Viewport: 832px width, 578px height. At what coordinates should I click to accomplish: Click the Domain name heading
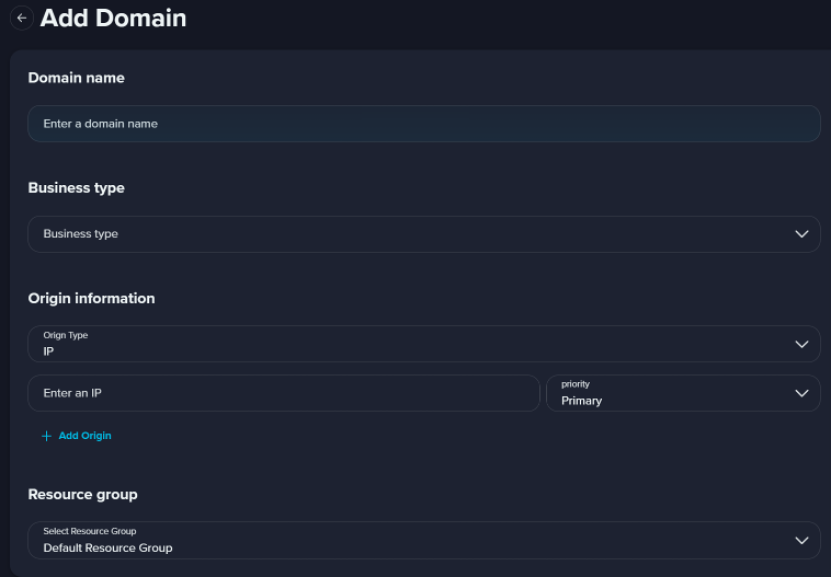tap(76, 78)
